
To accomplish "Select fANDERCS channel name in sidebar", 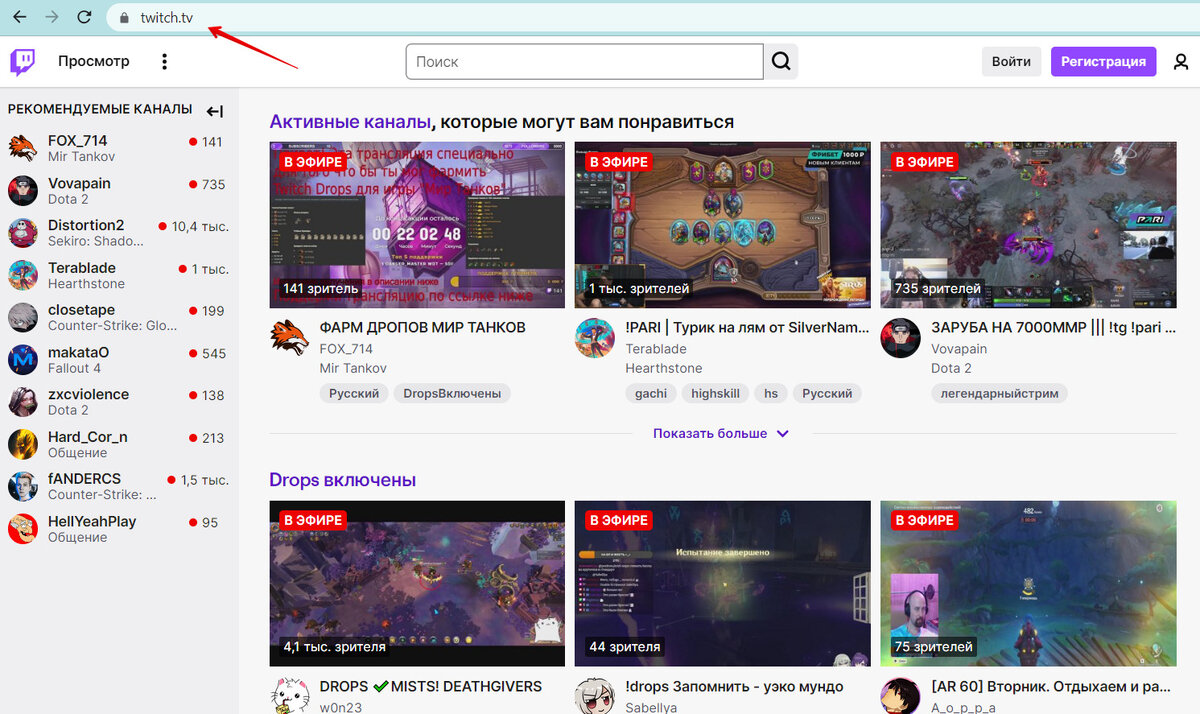I will pyautogui.click(x=84, y=479).
